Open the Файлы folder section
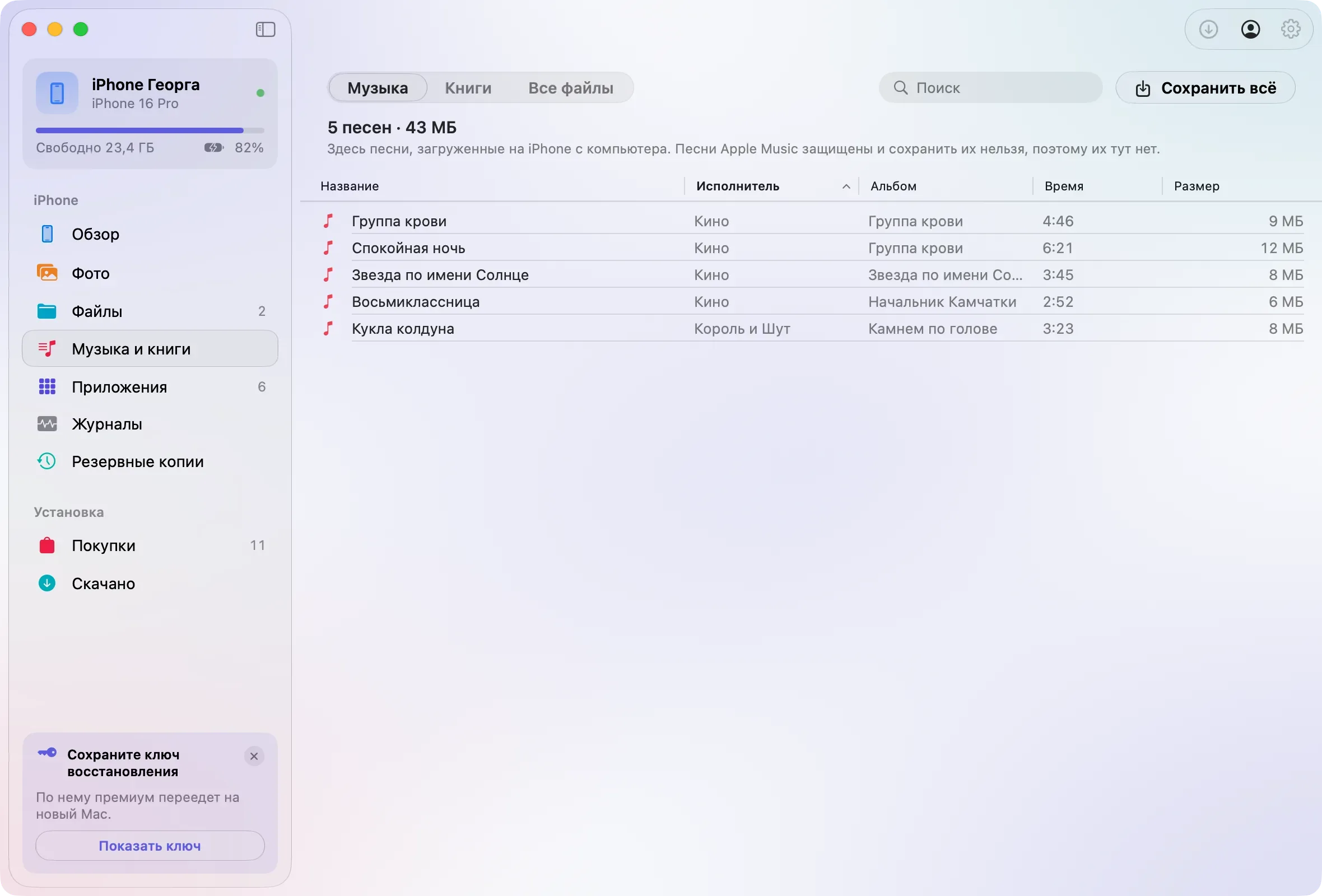1322x896 pixels. tap(150, 311)
